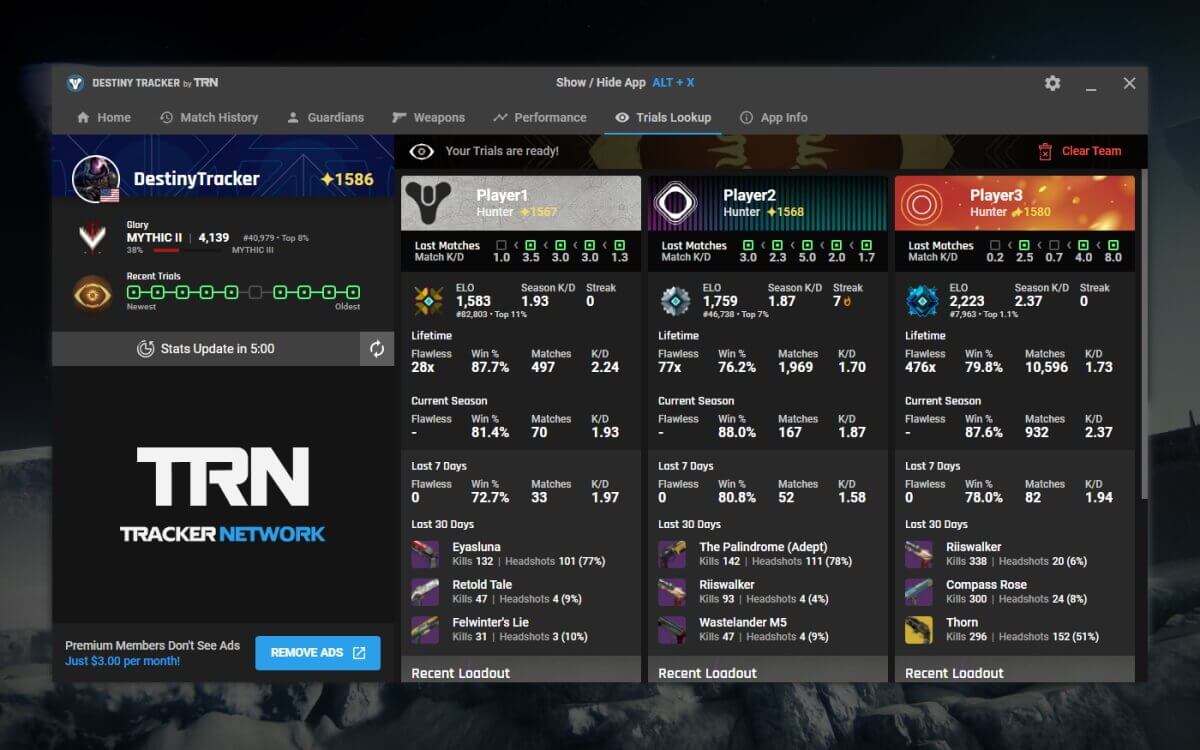Click Player2's Riiswalker weapon icon
Screen dimensions: 1200x750
[x=672, y=591]
